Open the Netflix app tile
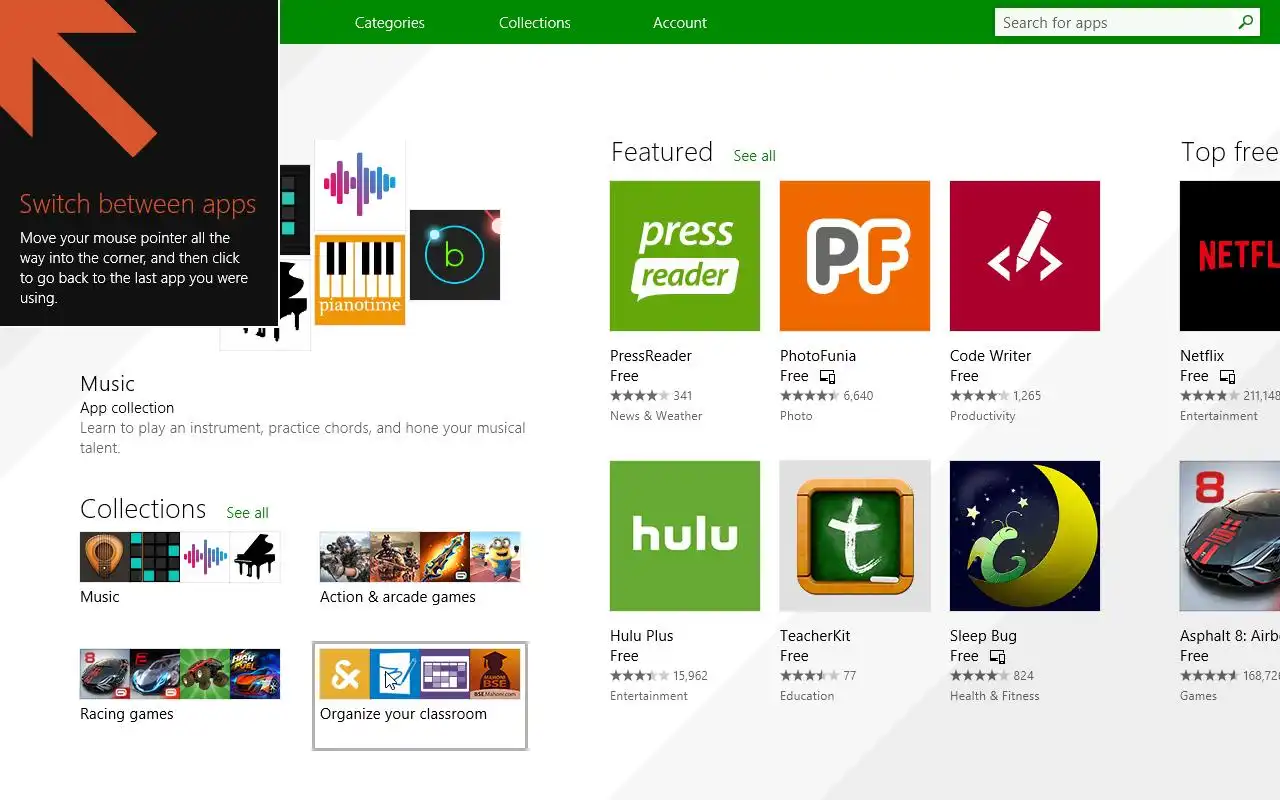The height and width of the screenshot is (800, 1280). tap(1230, 256)
